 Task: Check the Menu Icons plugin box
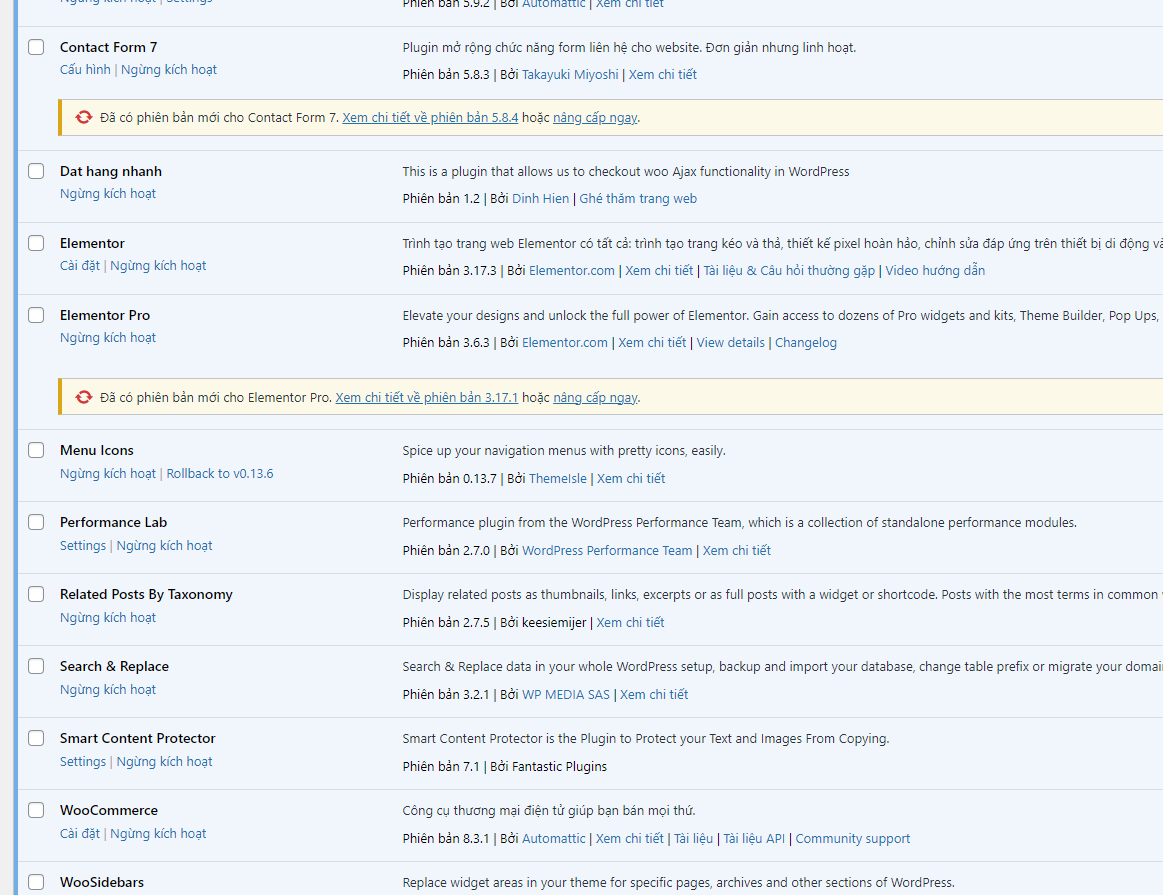coord(36,450)
